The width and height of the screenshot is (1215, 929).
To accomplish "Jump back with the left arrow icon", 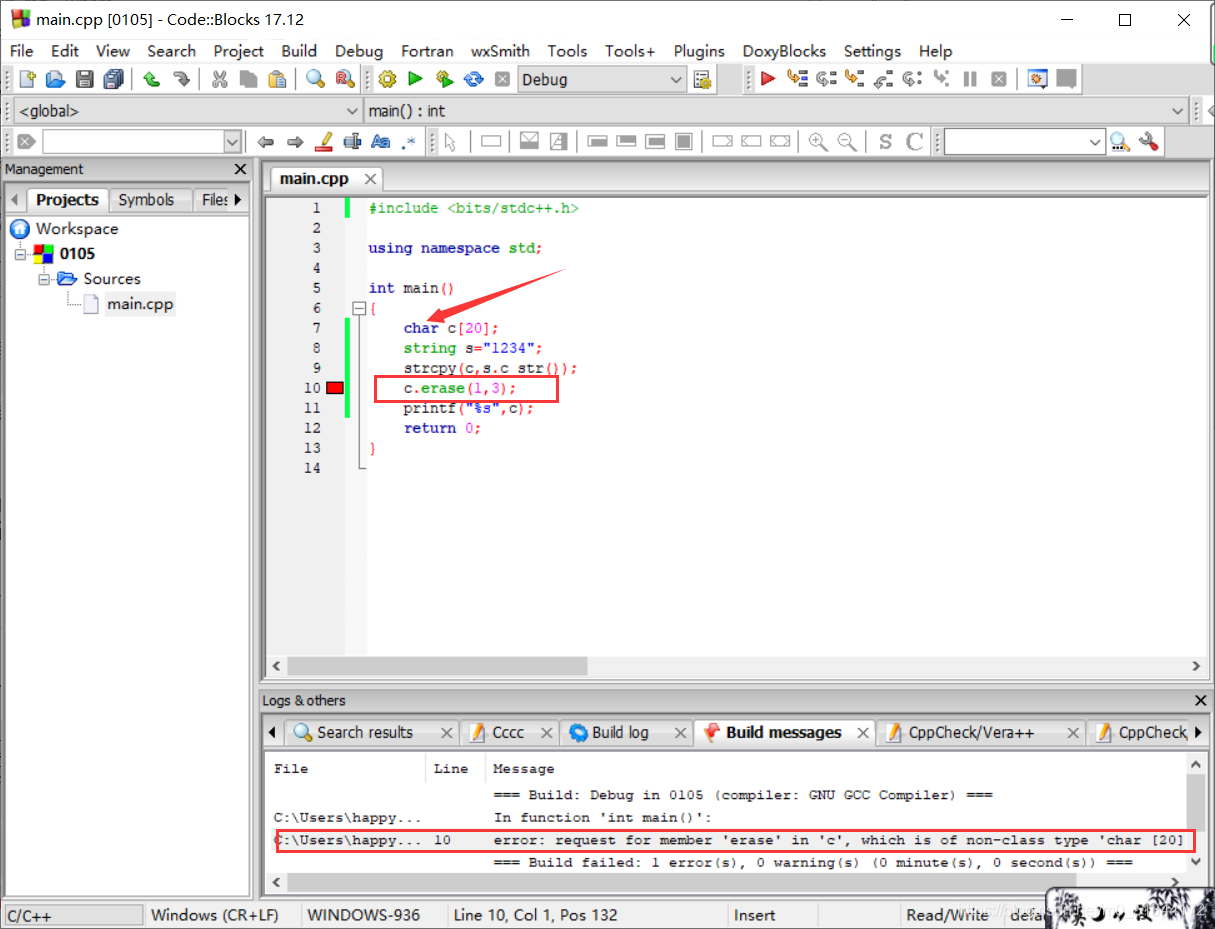I will (x=265, y=142).
